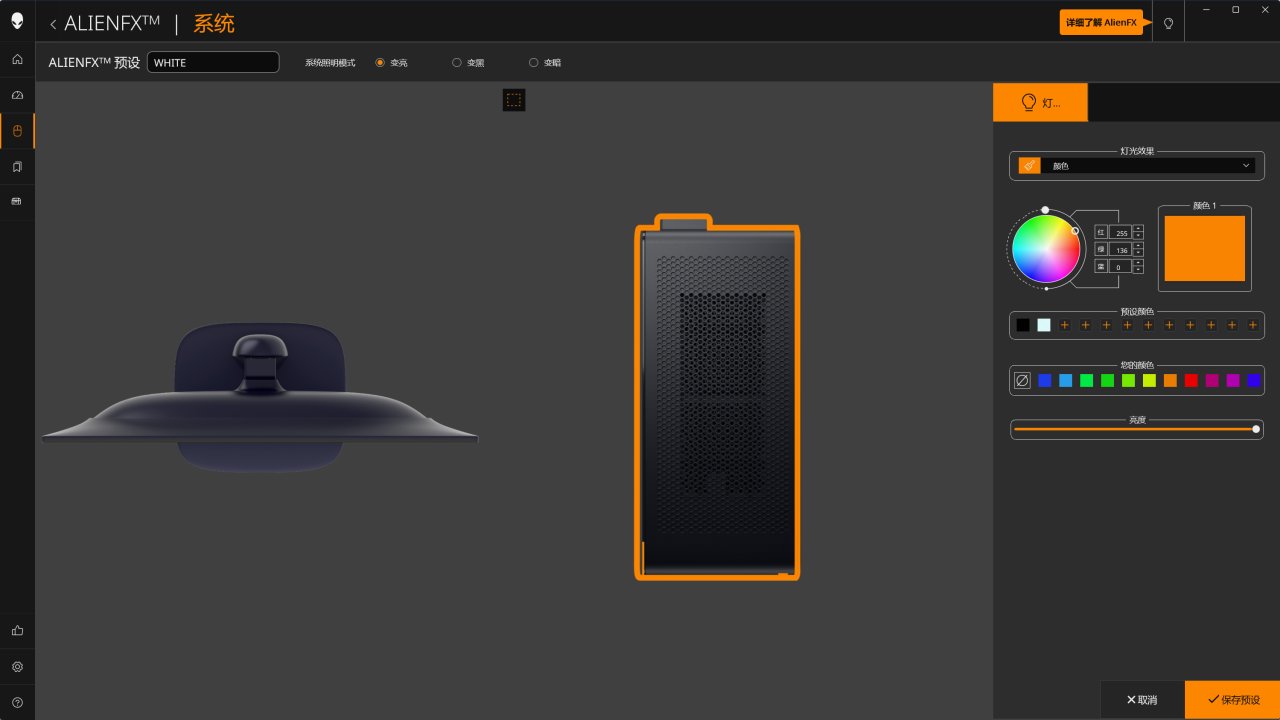
Task: Click the 详细了解 AlienFX button
Action: click(1101, 23)
